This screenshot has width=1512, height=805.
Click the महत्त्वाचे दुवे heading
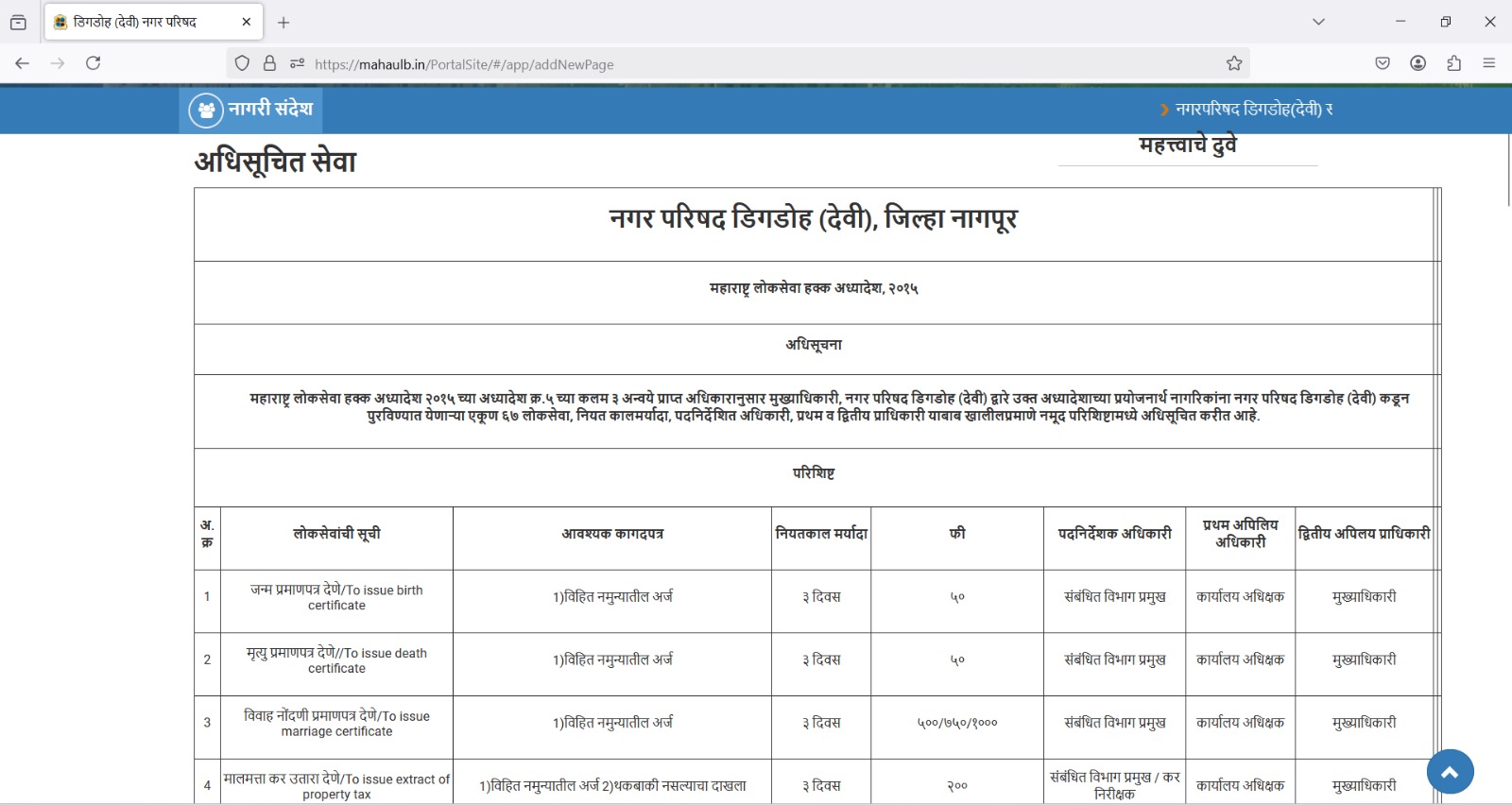click(1188, 145)
